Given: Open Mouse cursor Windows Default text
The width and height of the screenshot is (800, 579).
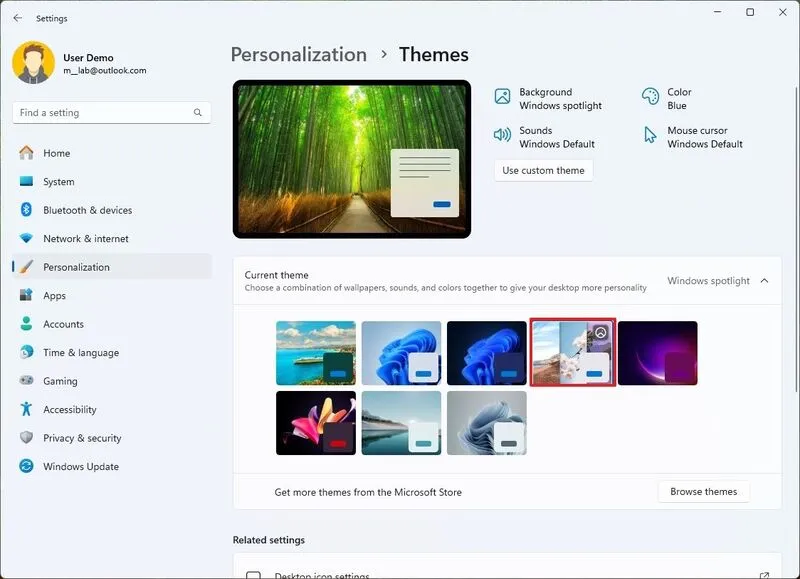Looking at the screenshot, I should (x=705, y=137).
